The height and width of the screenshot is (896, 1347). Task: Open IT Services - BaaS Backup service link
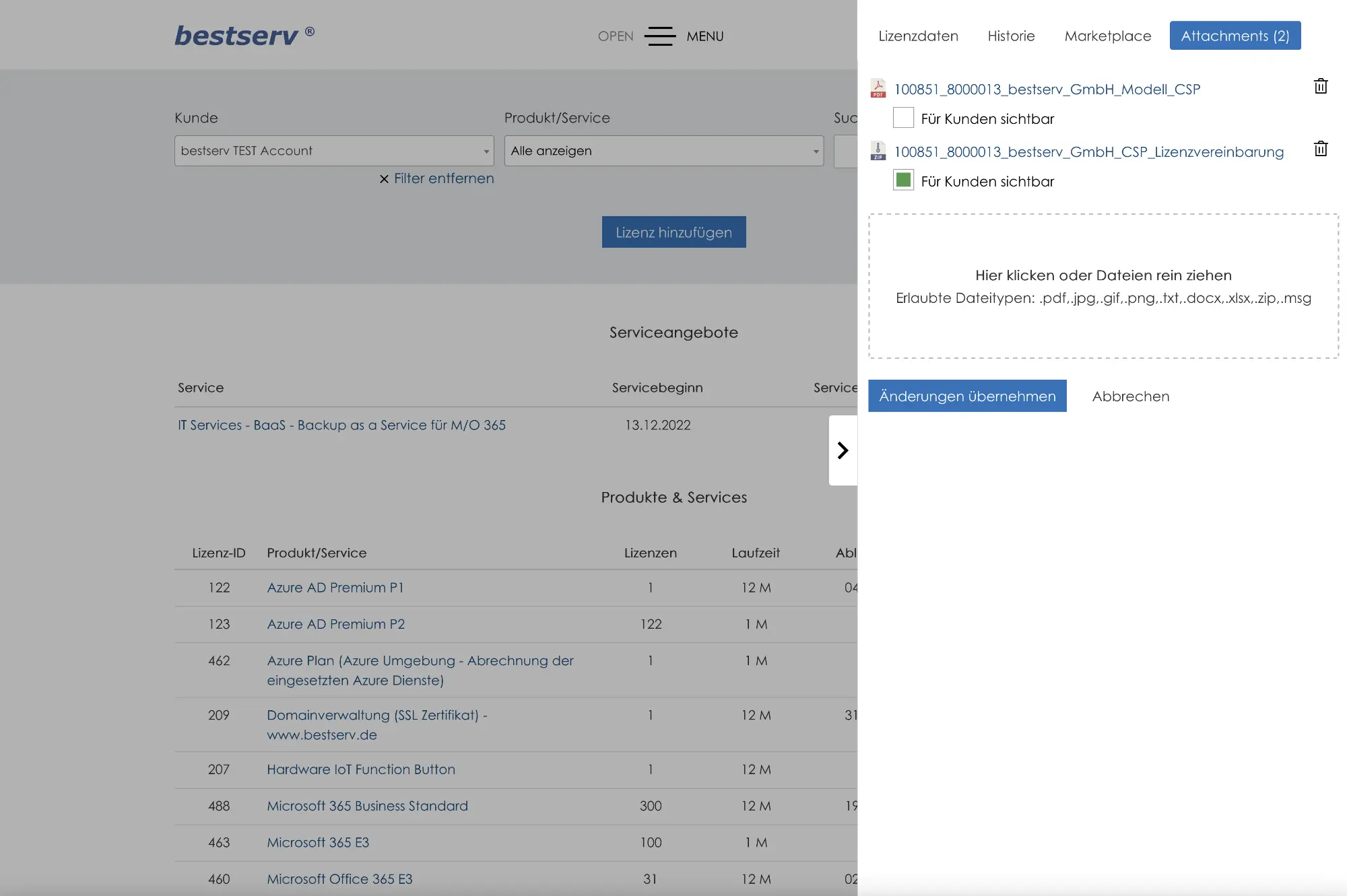[341, 425]
